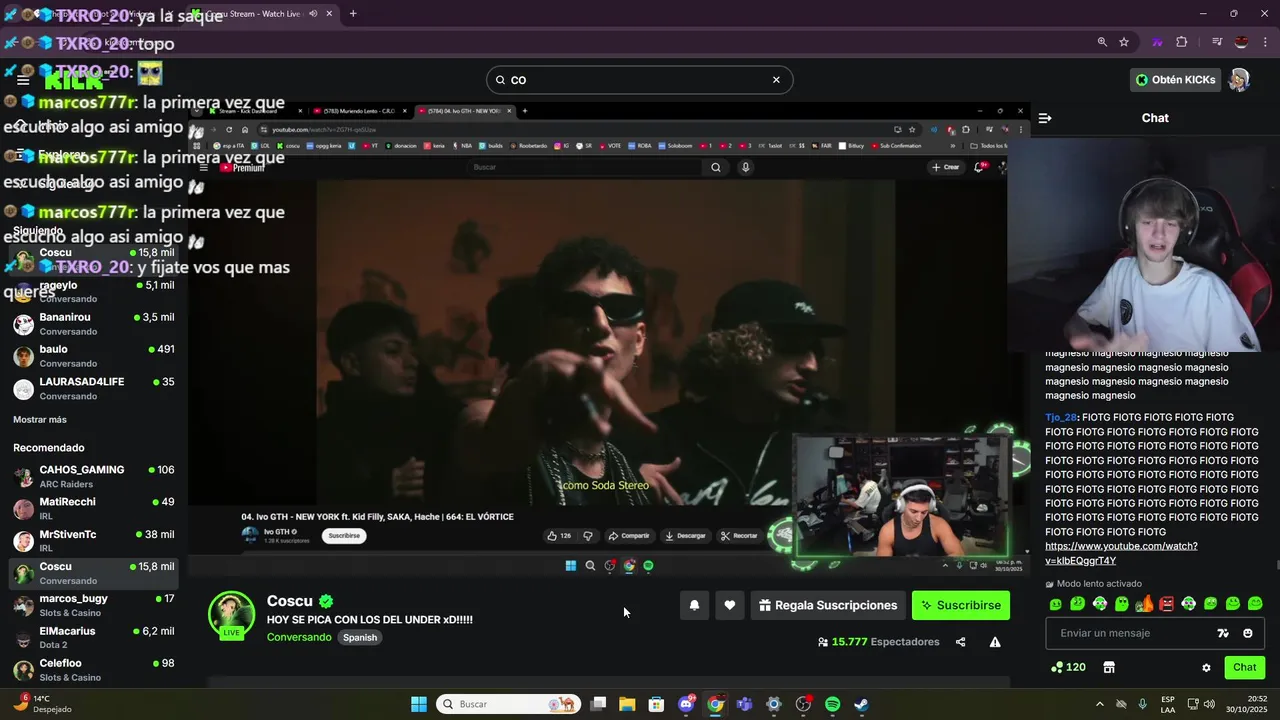
Task: Click Descargar on embedded YouTube video
Action: (685, 536)
